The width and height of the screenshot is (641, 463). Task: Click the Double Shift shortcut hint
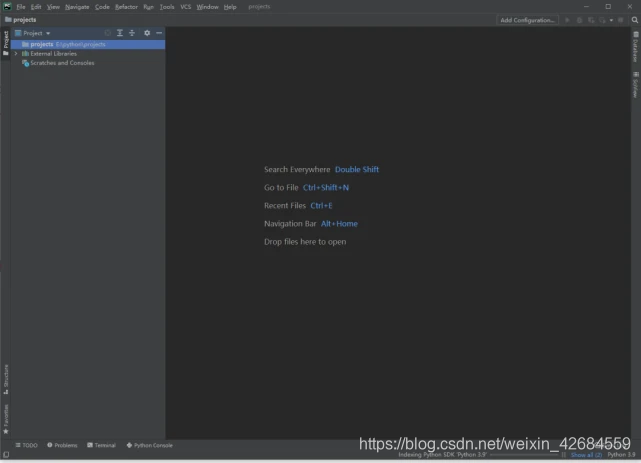356,170
